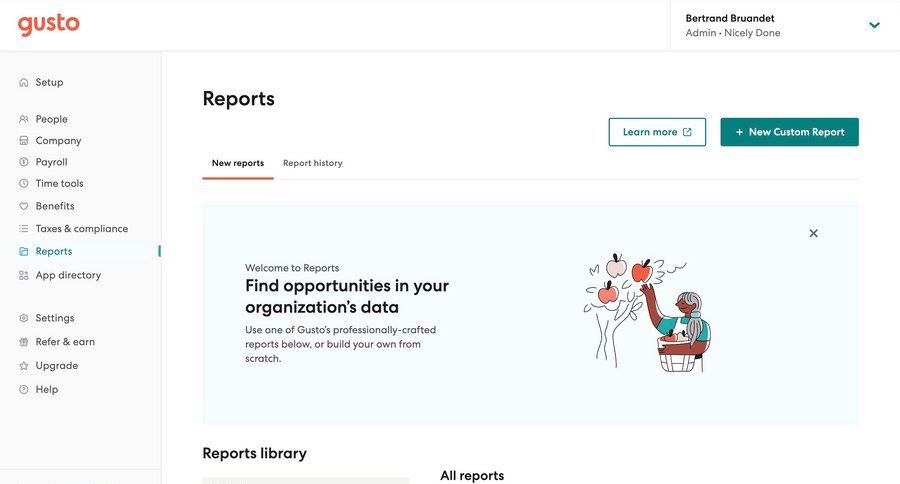Click the Help question mark icon
The width and height of the screenshot is (900, 484).
click(x=24, y=390)
